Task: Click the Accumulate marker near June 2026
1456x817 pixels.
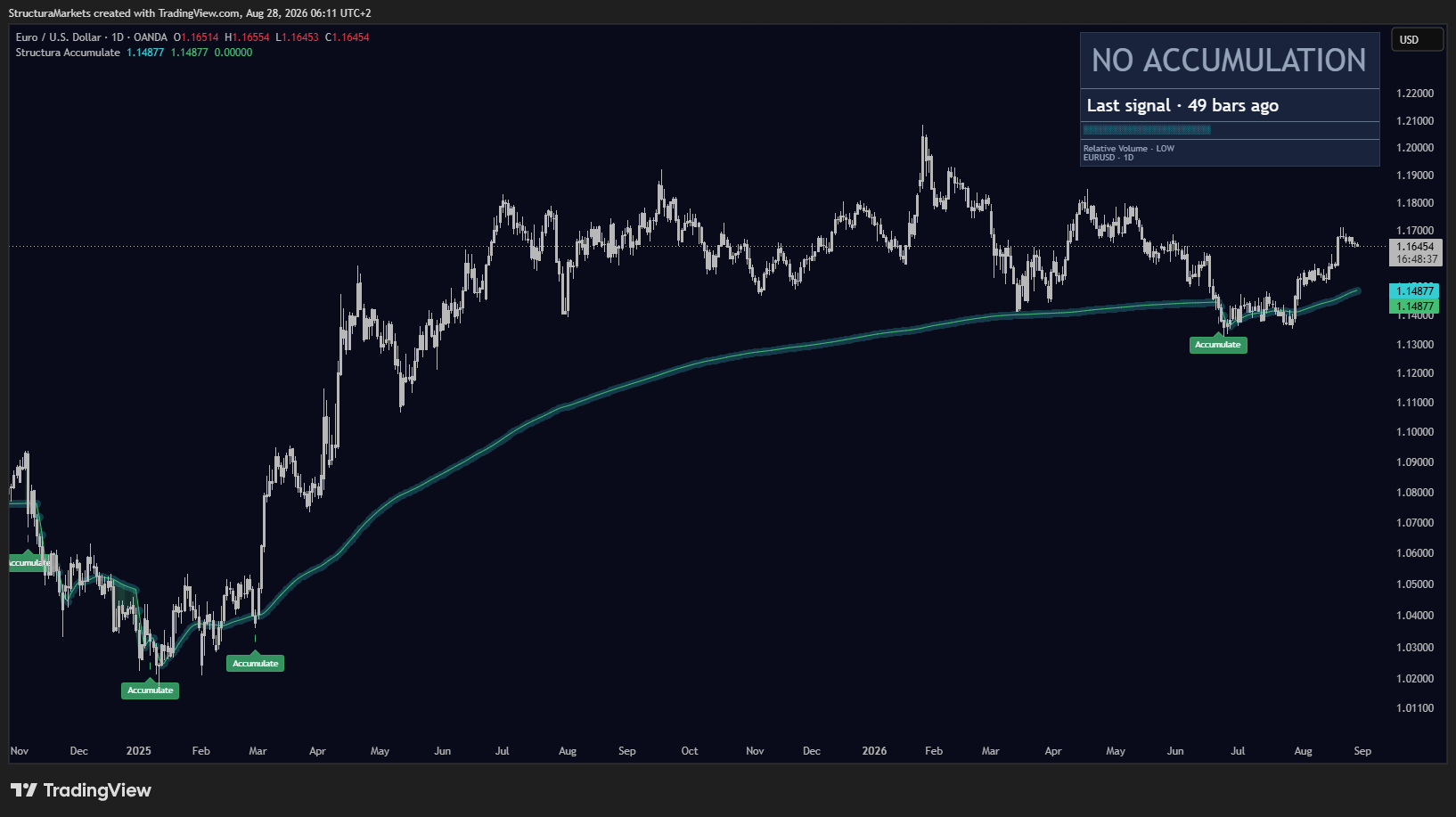Action: (x=1218, y=344)
